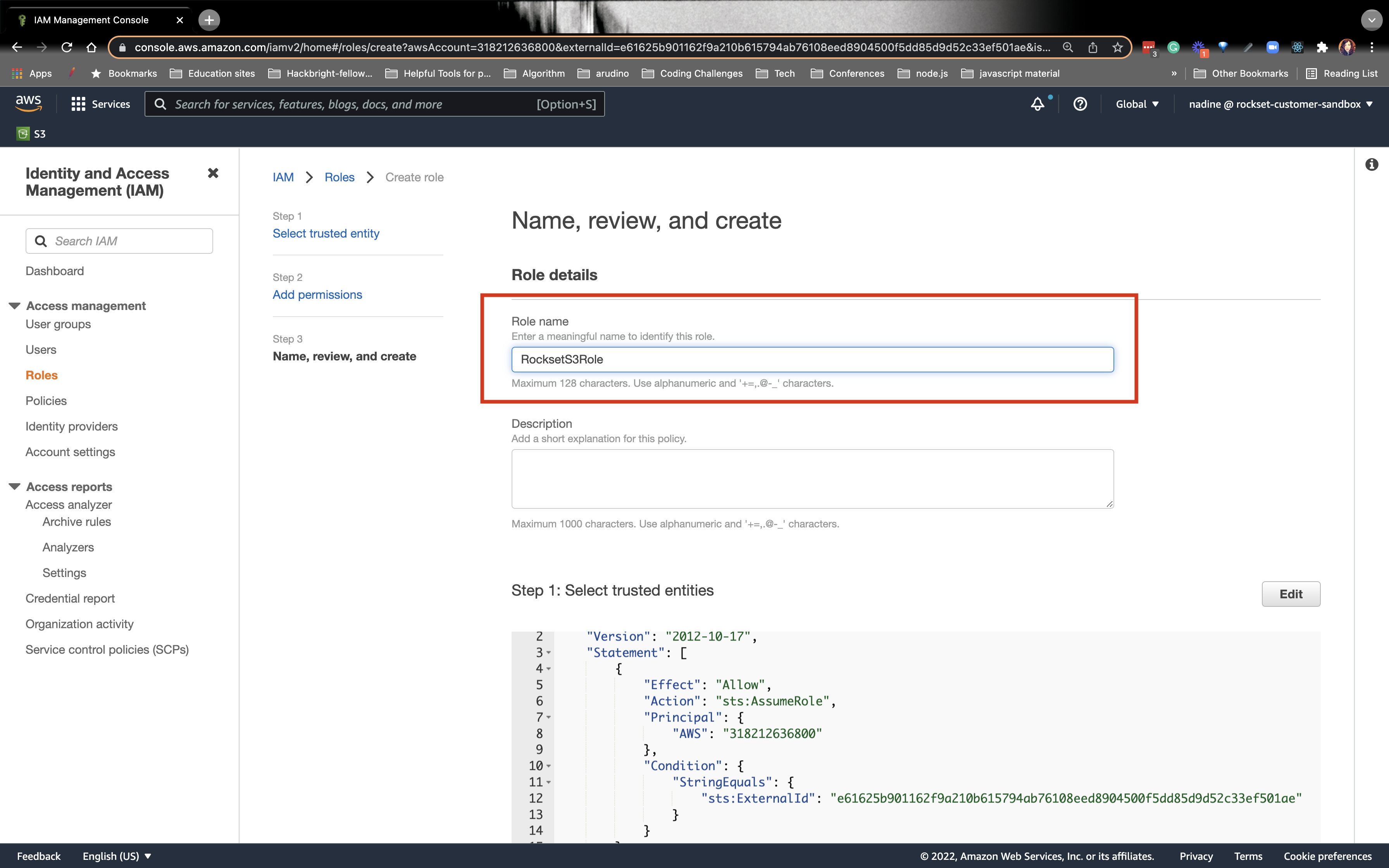Collapse JSON line 3 Statement fold
Viewport: 1389px width, 868px height.
tap(549, 653)
